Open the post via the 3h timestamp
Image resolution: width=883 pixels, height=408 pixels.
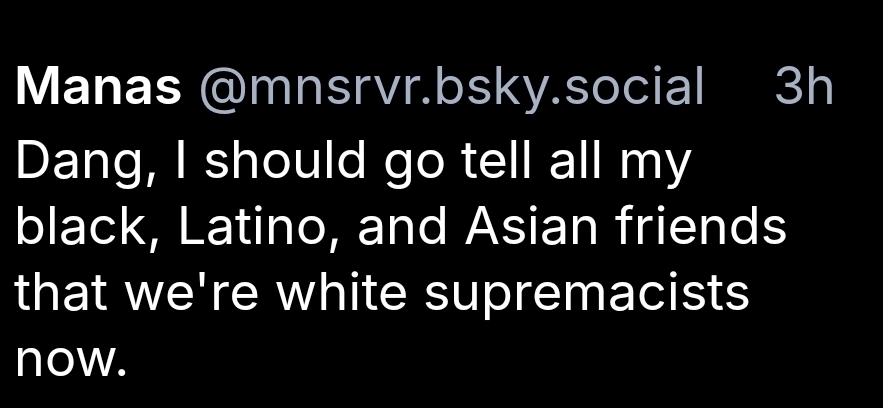click(804, 88)
